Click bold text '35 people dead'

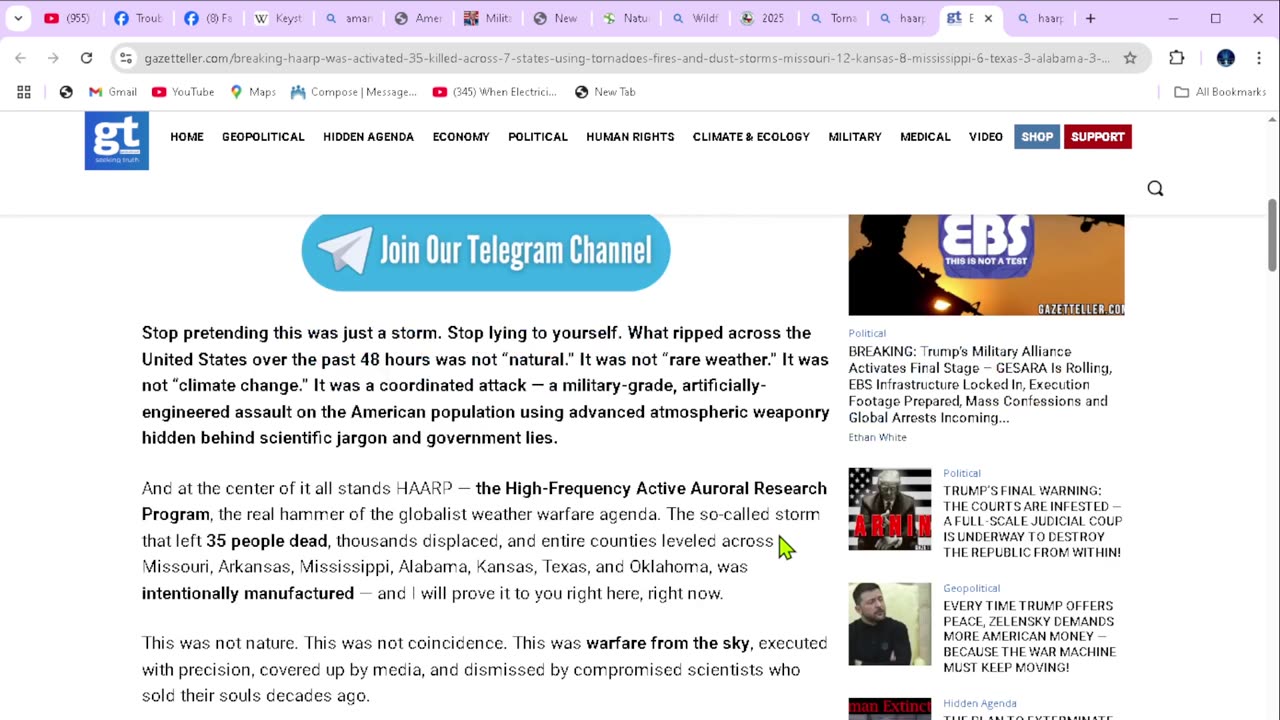[x=267, y=541]
